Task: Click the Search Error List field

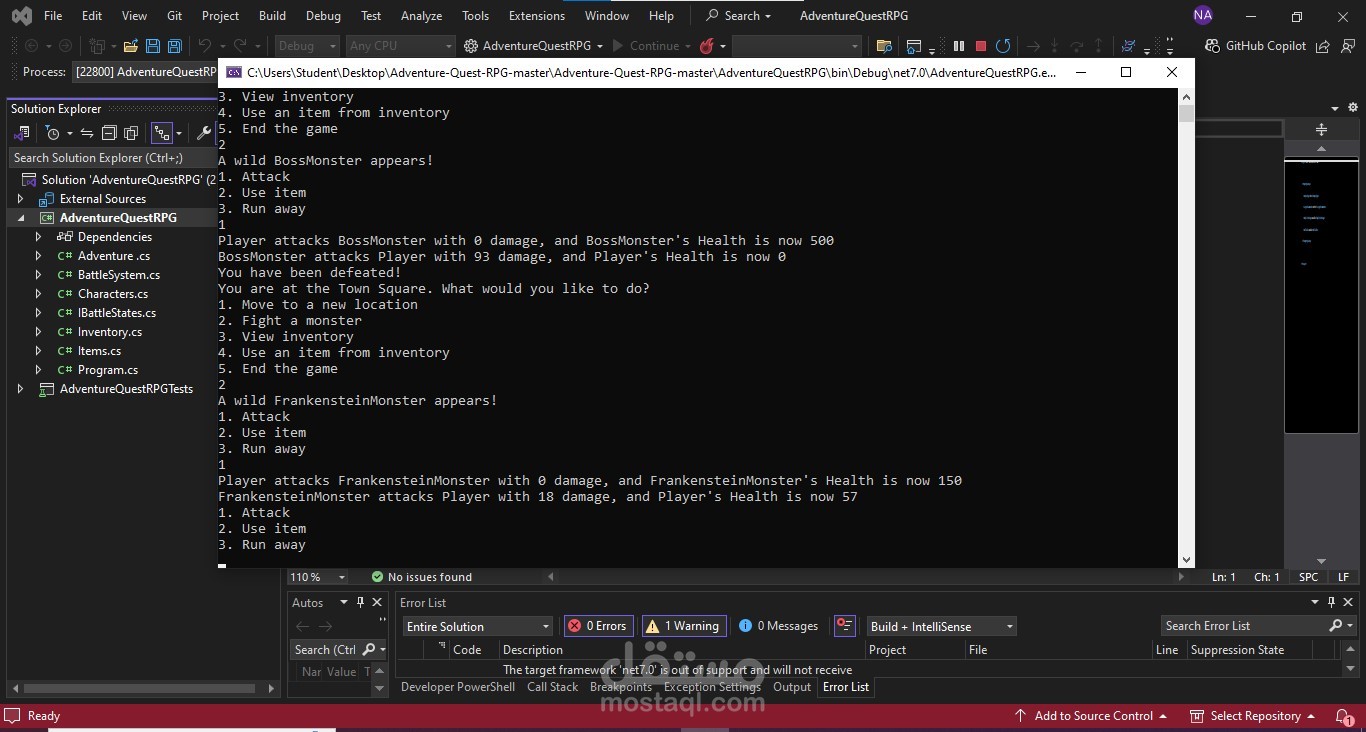Action: click(1257, 626)
